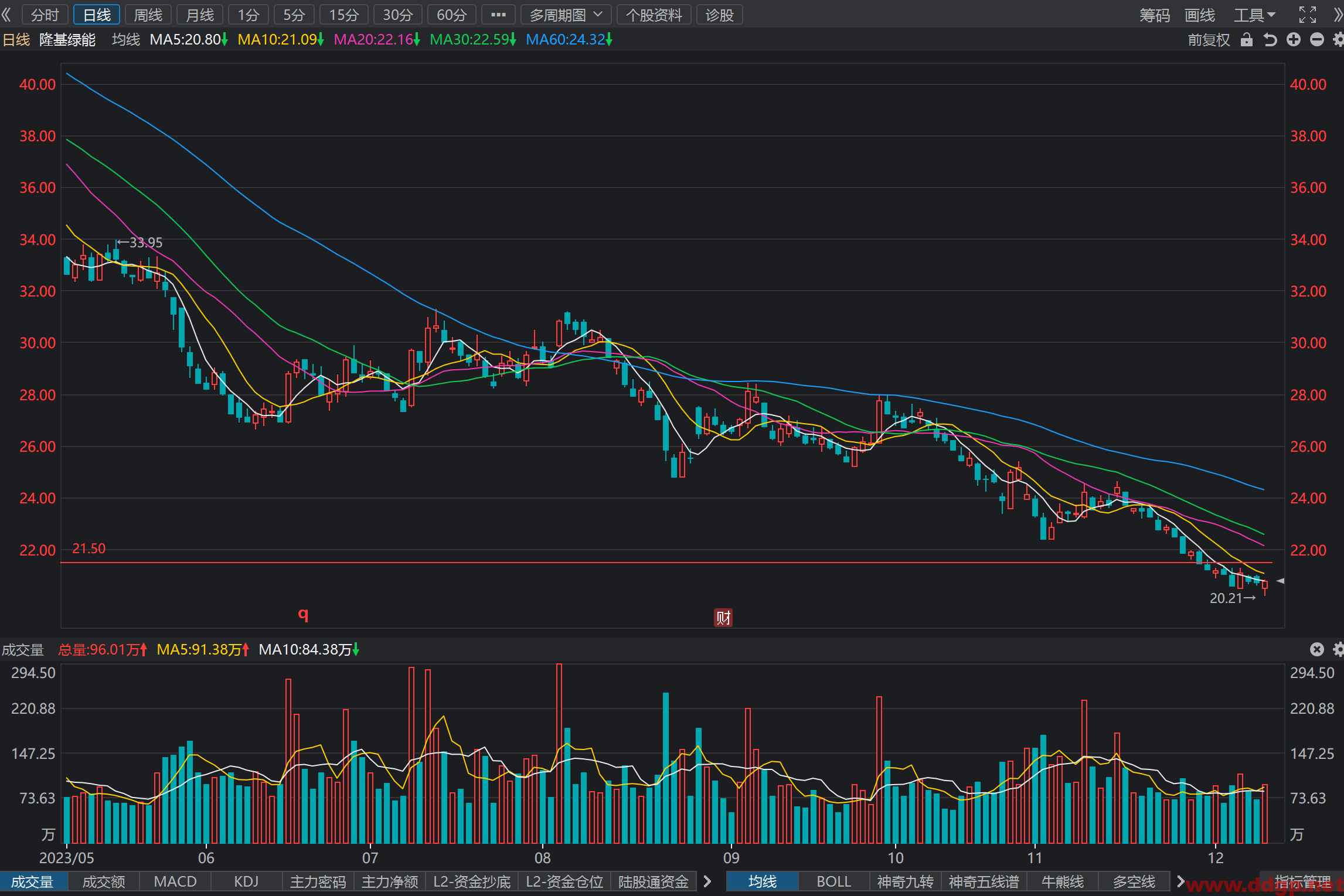Expand more sub-indicators arrow after 陆股通资金
Image resolution: width=1344 pixels, height=896 pixels.
click(x=707, y=881)
